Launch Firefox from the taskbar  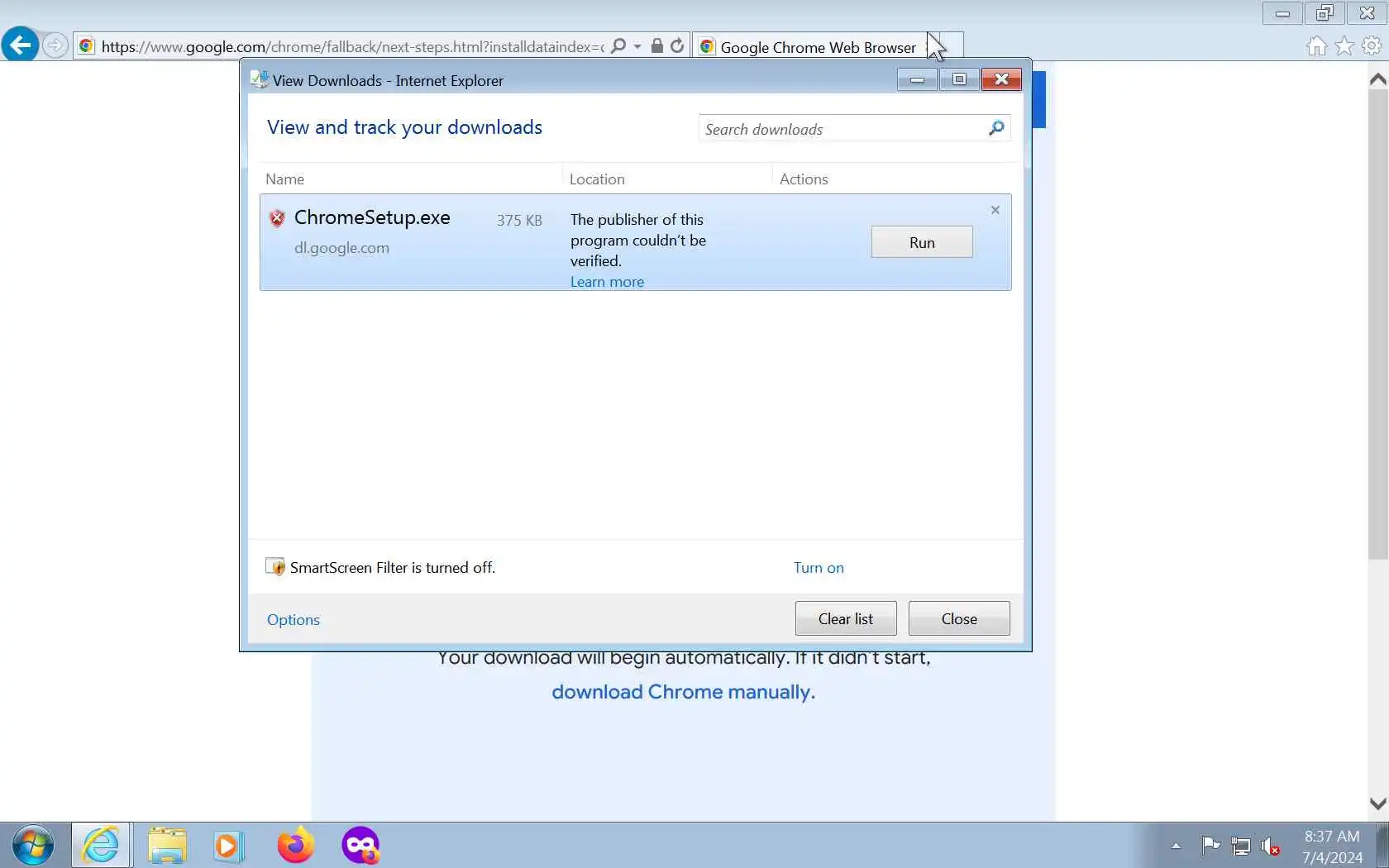(295, 845)
